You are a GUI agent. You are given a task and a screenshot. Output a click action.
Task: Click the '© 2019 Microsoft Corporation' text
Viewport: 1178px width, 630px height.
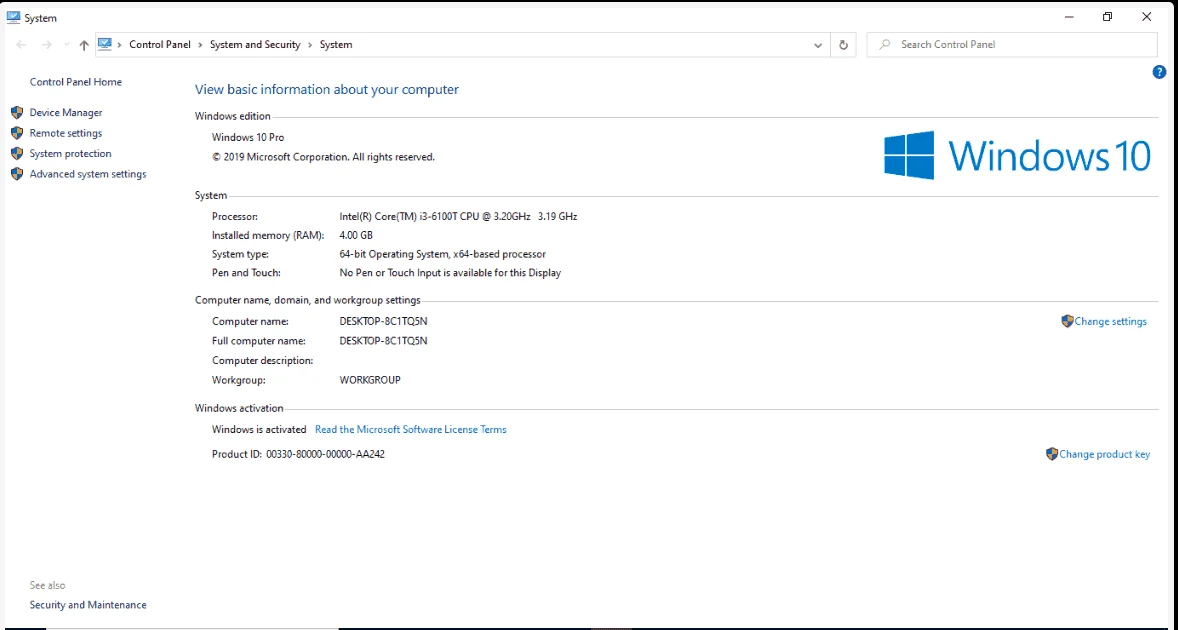coord(323,157)
